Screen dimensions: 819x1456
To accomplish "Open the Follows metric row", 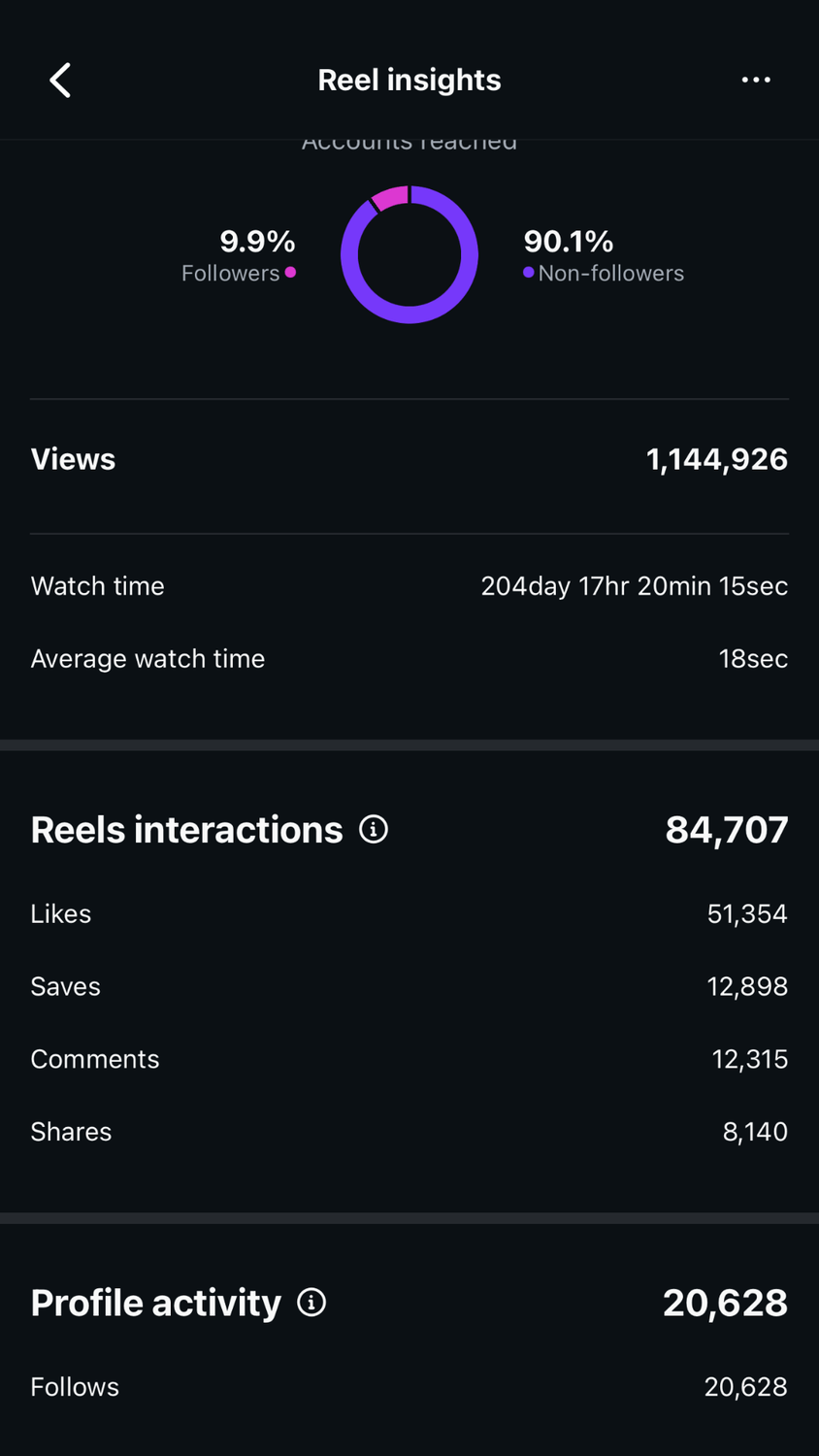I will pos(75,1387).
